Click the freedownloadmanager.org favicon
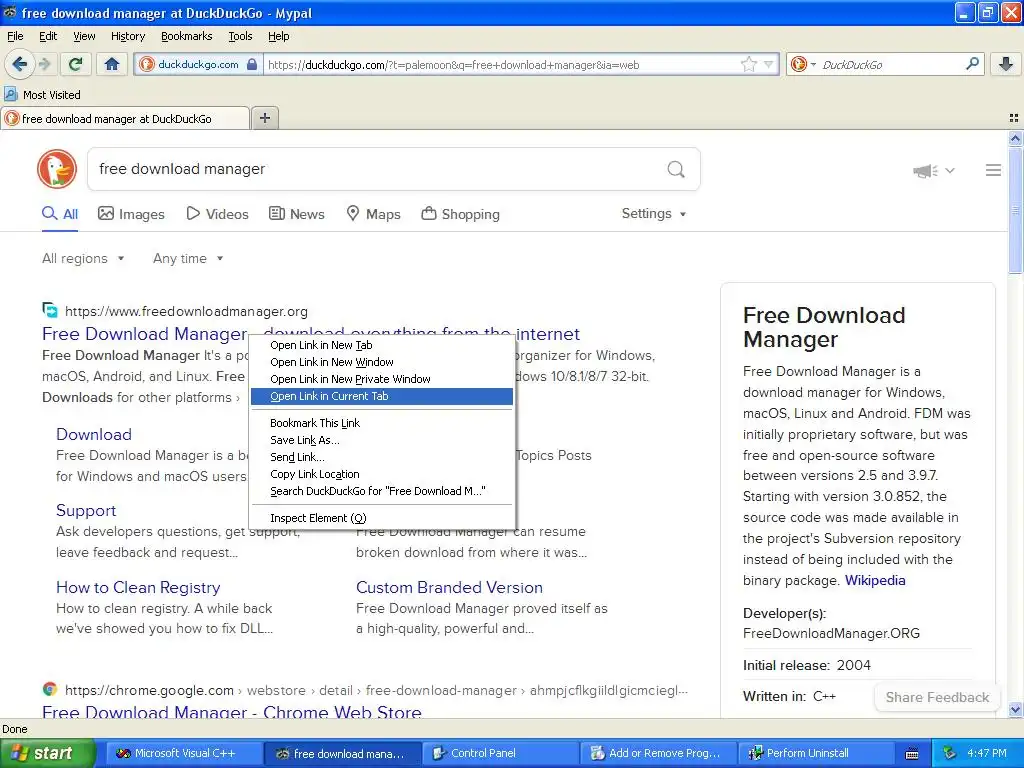1024x768 pixels. click(50, 310)
